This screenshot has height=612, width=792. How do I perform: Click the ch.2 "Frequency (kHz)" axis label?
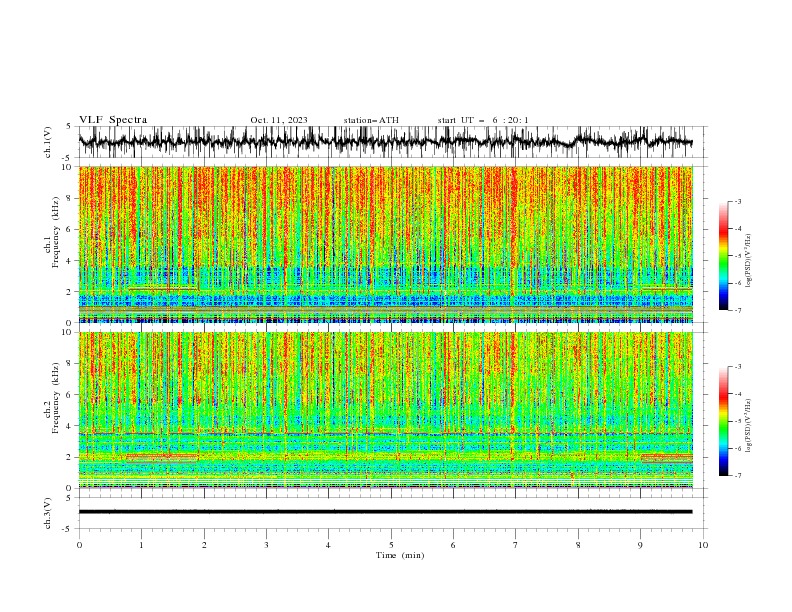click(x=55, y=398)
